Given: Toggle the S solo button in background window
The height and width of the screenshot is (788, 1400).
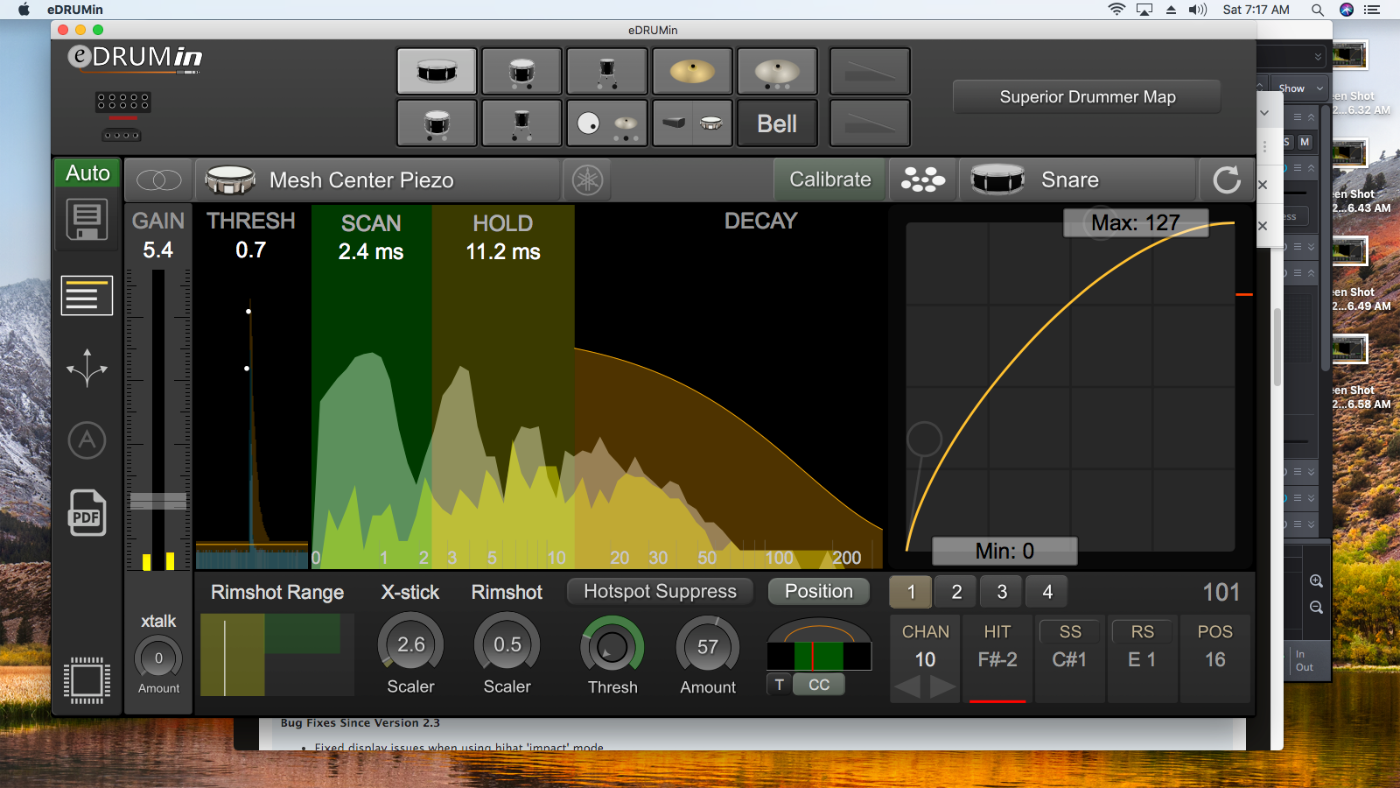Looking at the screenshot, I should tap(1286, 143).
